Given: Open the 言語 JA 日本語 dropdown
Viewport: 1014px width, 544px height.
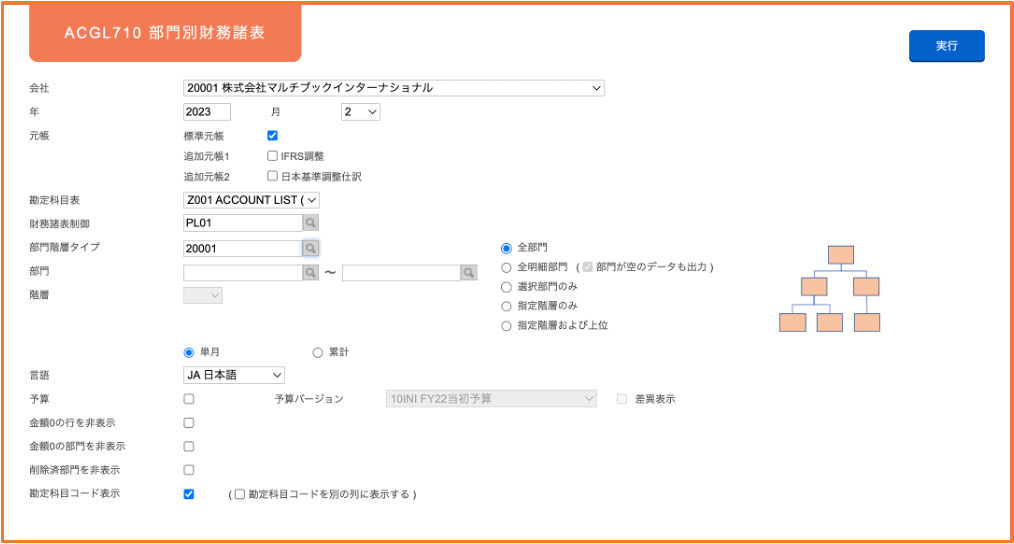Looking at the screenshot, I should point(234,375).
